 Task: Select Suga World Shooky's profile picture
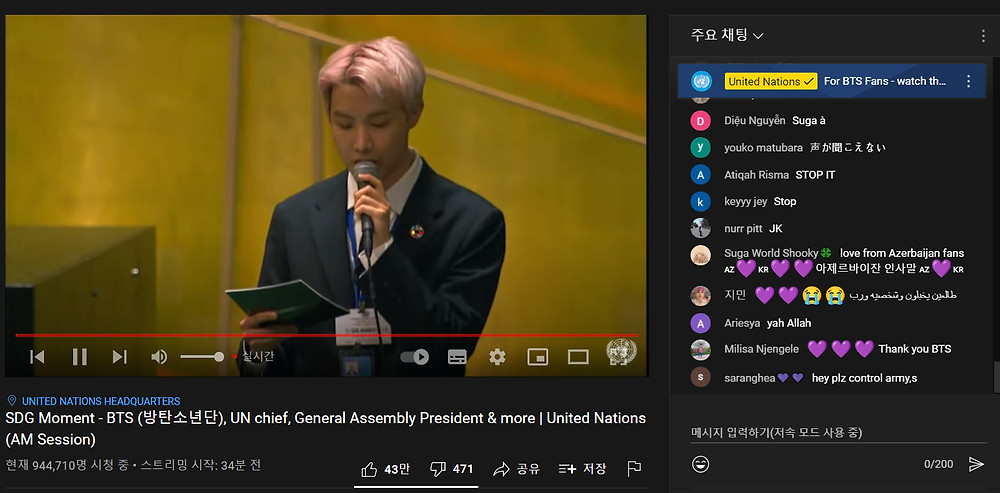click(700, 255)
